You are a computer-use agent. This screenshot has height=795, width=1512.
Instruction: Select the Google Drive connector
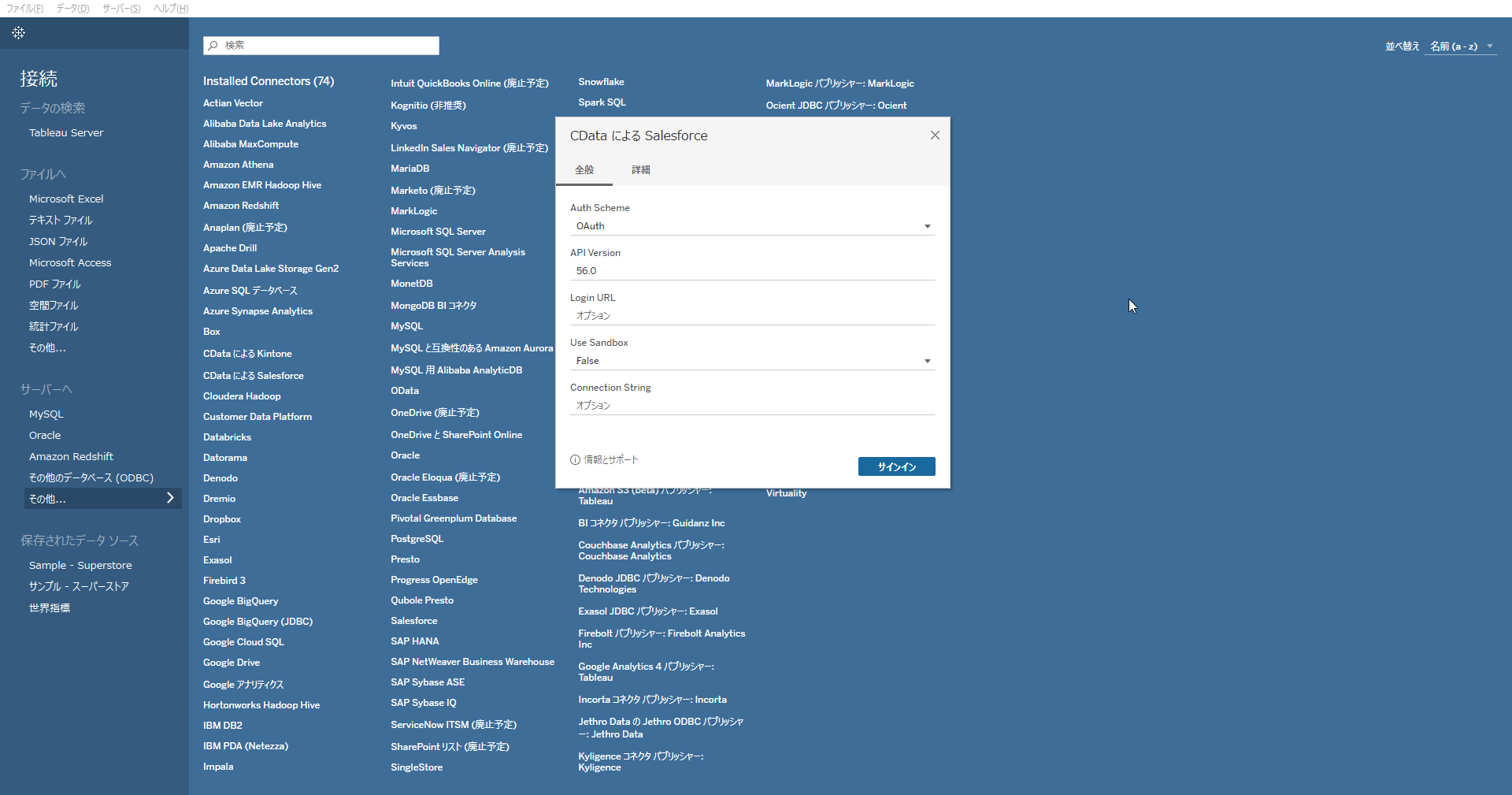click(232, 663)
